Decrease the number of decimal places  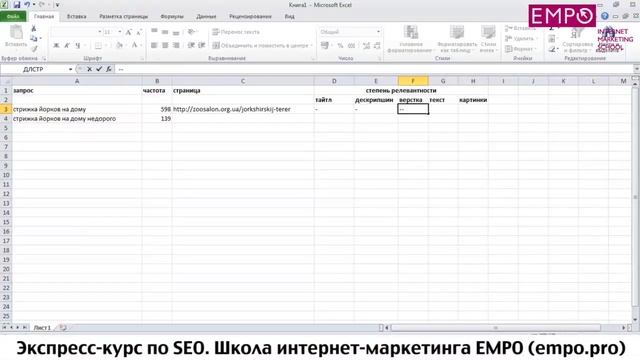click(x=377, y=46)
